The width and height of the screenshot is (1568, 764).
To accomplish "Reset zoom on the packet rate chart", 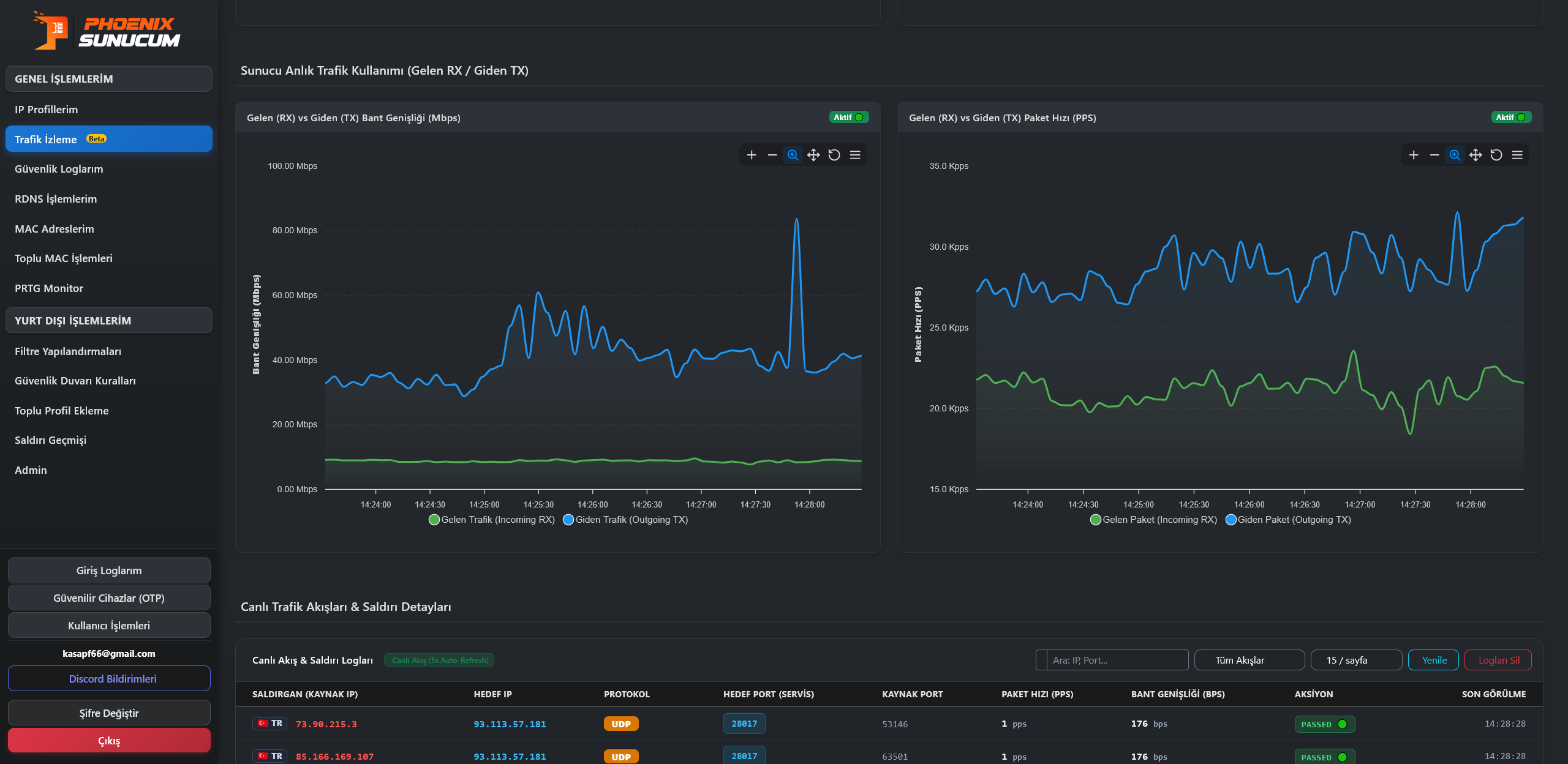I will 1496,155.
